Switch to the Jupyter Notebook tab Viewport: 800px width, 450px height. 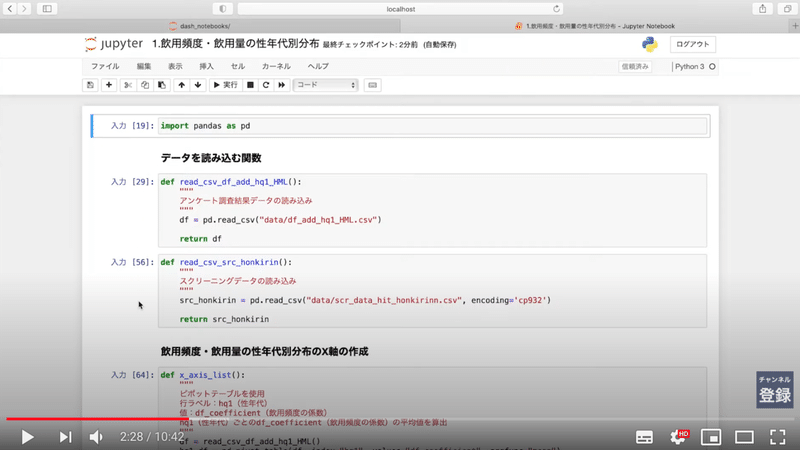[x=594, y=26]
